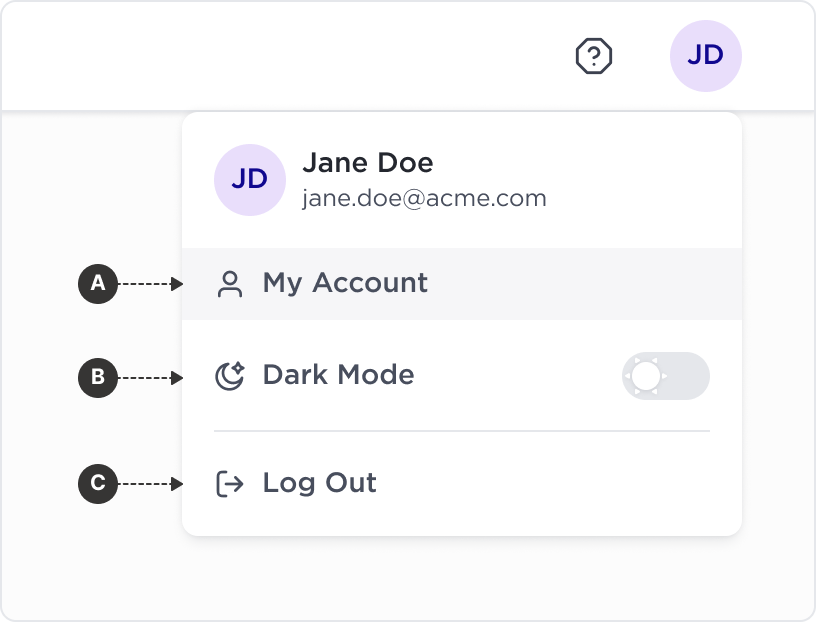Click the annotation marker B
Screen dimensions: 816x622
click(x=98, y=377)
